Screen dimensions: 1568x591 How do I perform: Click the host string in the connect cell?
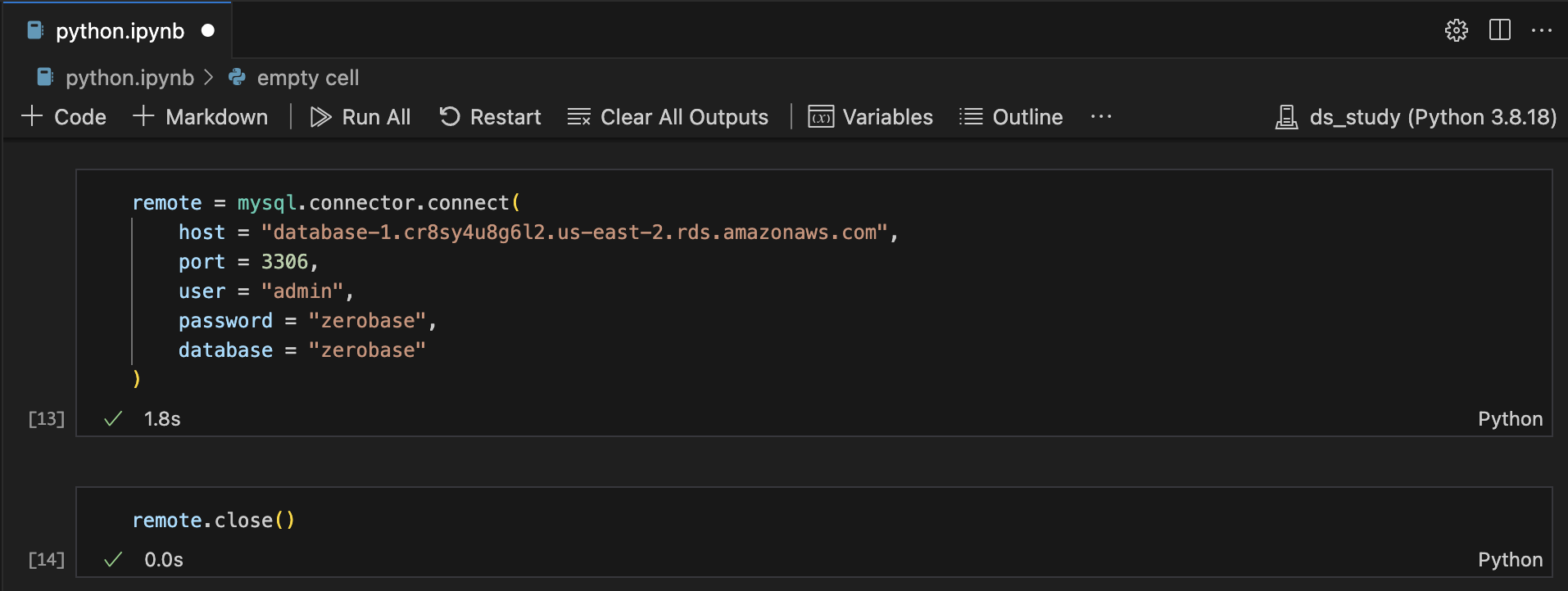pos(573,232)
